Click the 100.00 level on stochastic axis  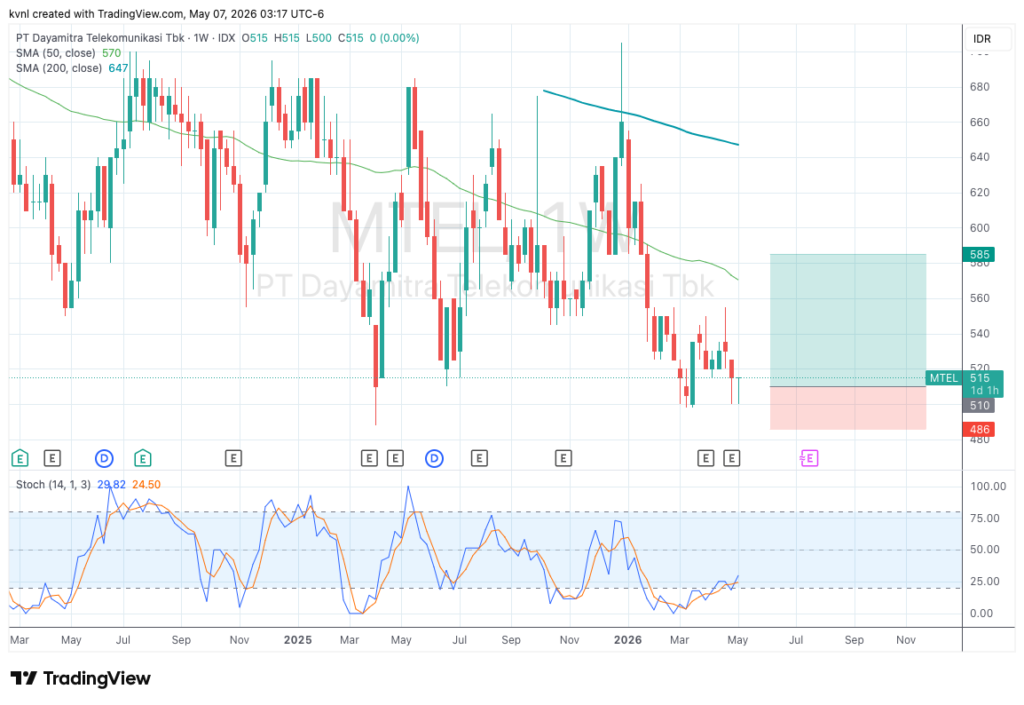[x=988, y=486]
